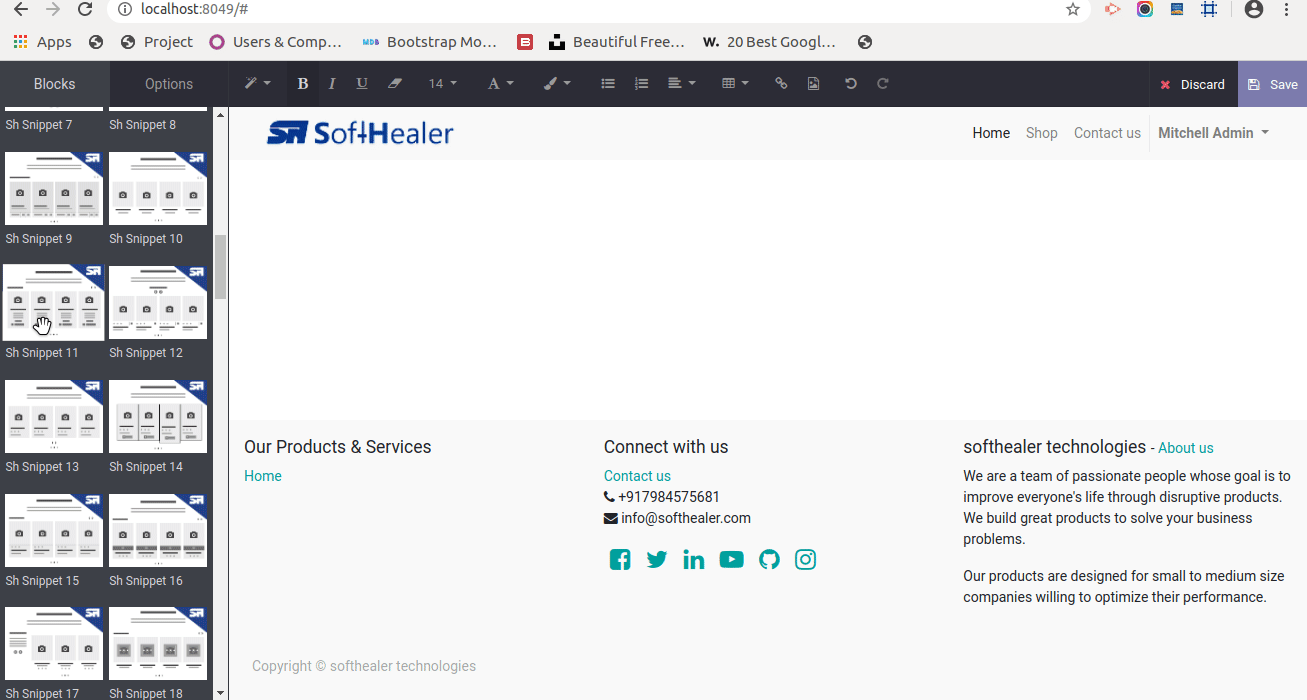
Task: Select the Sh Snippet 15 thumbnail
Action: click(x=54, y=531)
